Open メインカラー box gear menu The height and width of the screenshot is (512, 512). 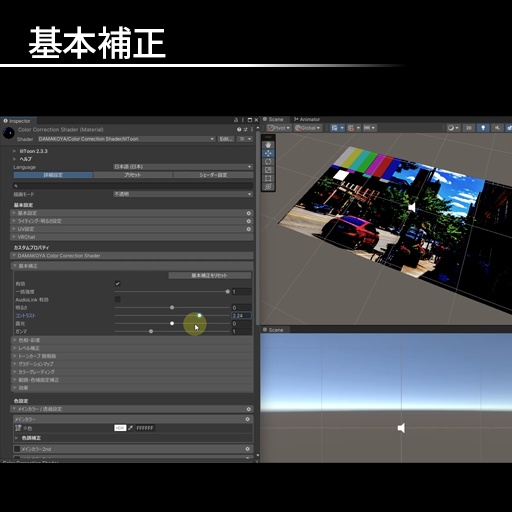(x=247, y=419)
